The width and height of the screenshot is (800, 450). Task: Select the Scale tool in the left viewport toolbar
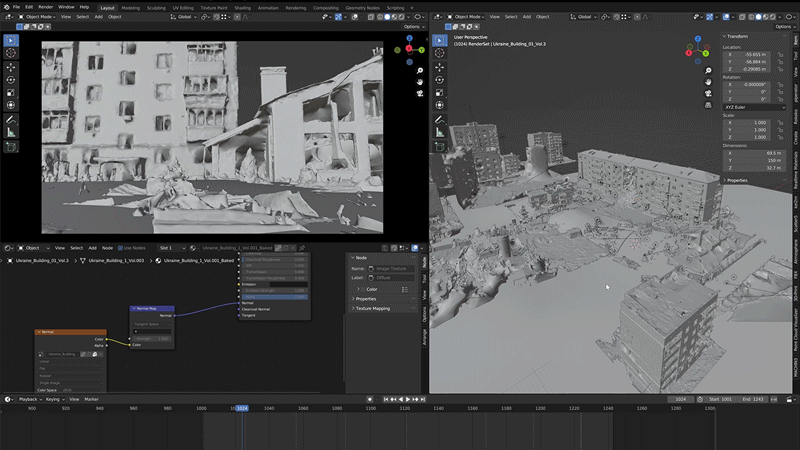click(11, 93)
